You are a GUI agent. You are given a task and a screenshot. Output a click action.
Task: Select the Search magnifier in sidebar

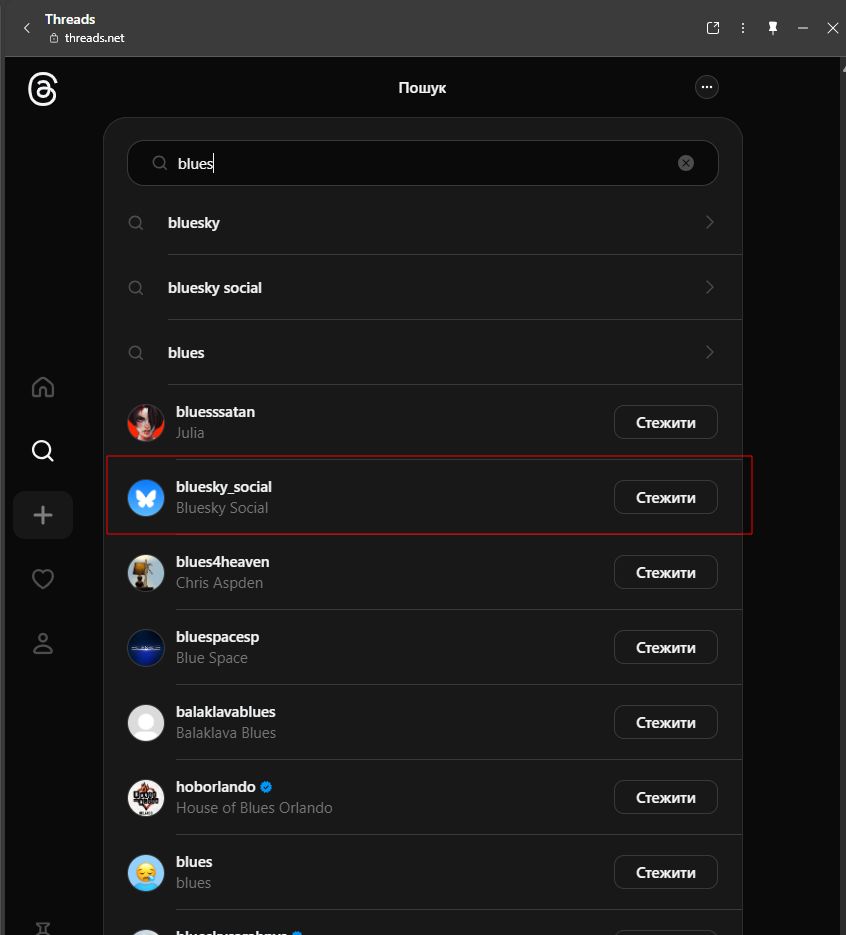pyautogui.click(x=43, y=451)
